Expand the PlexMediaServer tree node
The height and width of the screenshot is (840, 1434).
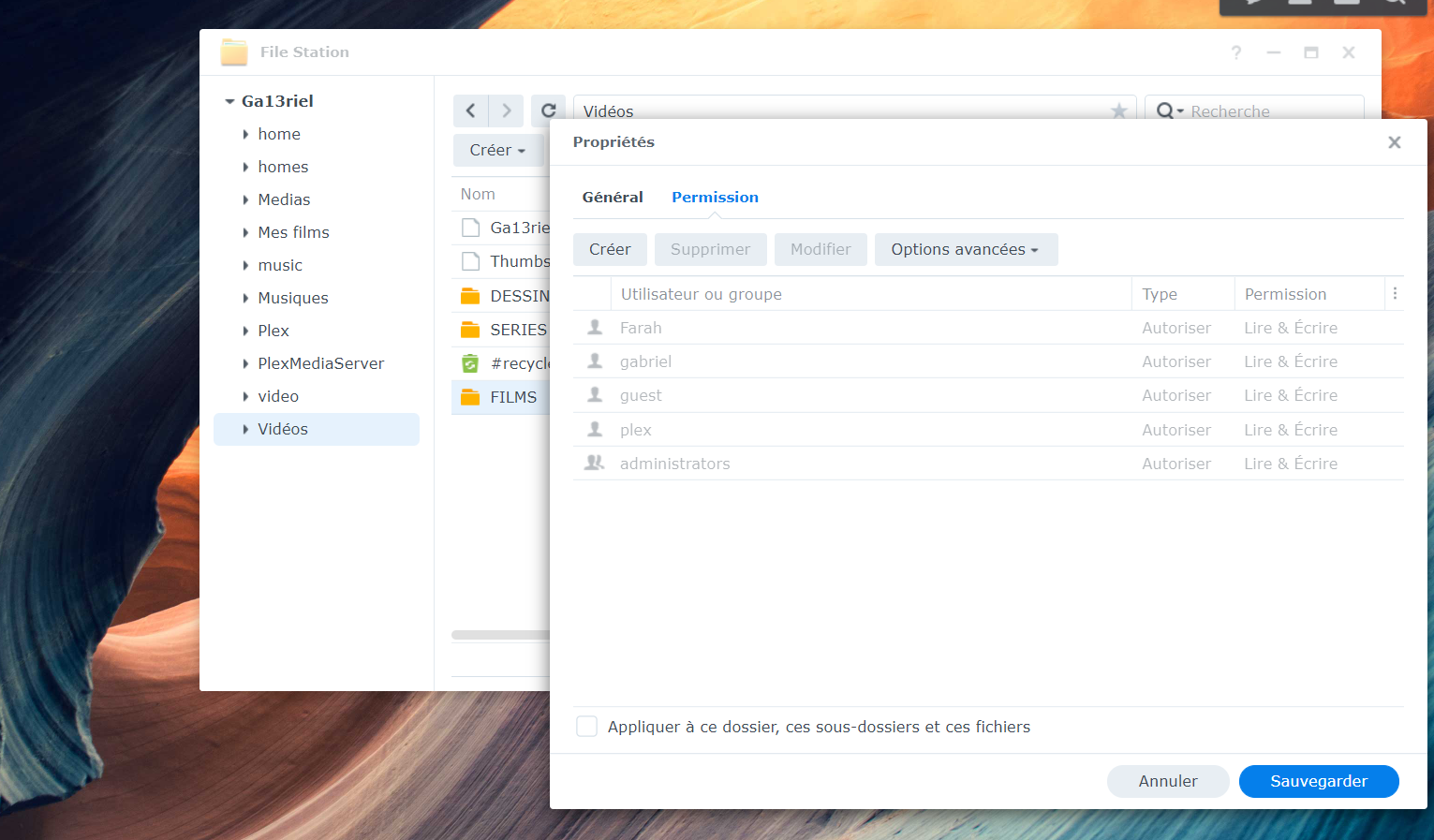[x=245, y=363]
